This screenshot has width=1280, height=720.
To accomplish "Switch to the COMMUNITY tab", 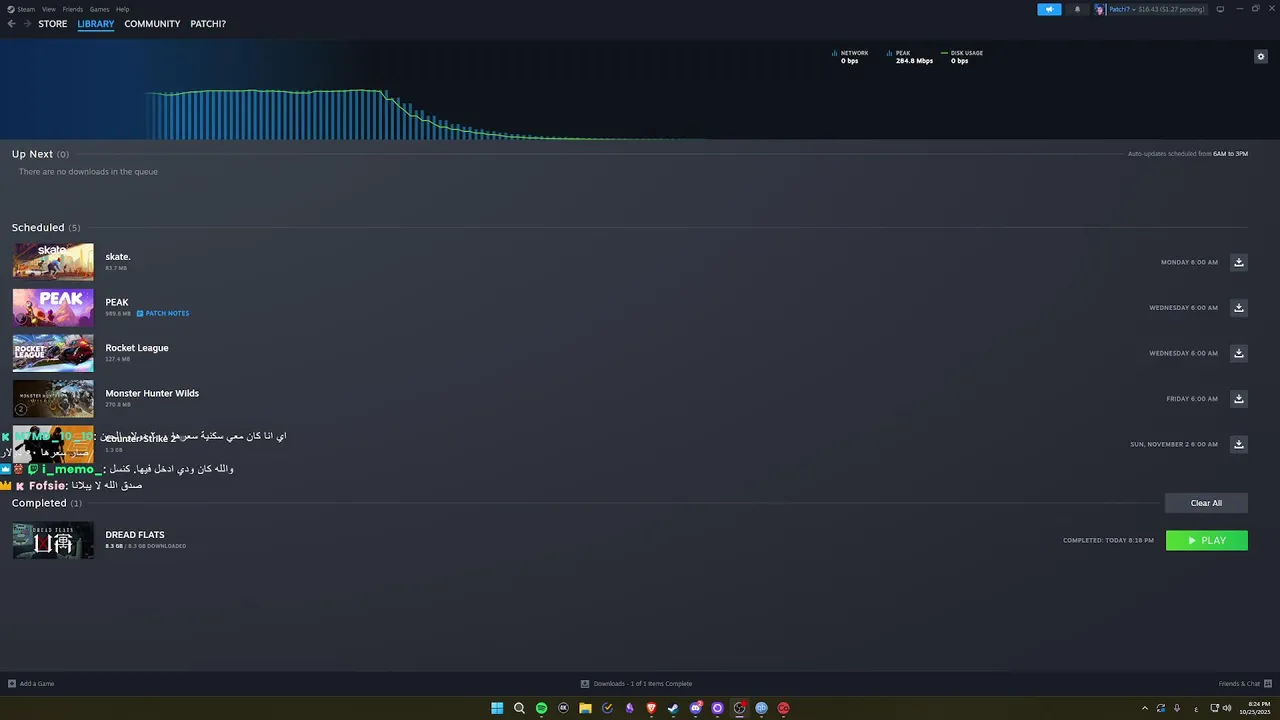I will click(x=152, y=24).
